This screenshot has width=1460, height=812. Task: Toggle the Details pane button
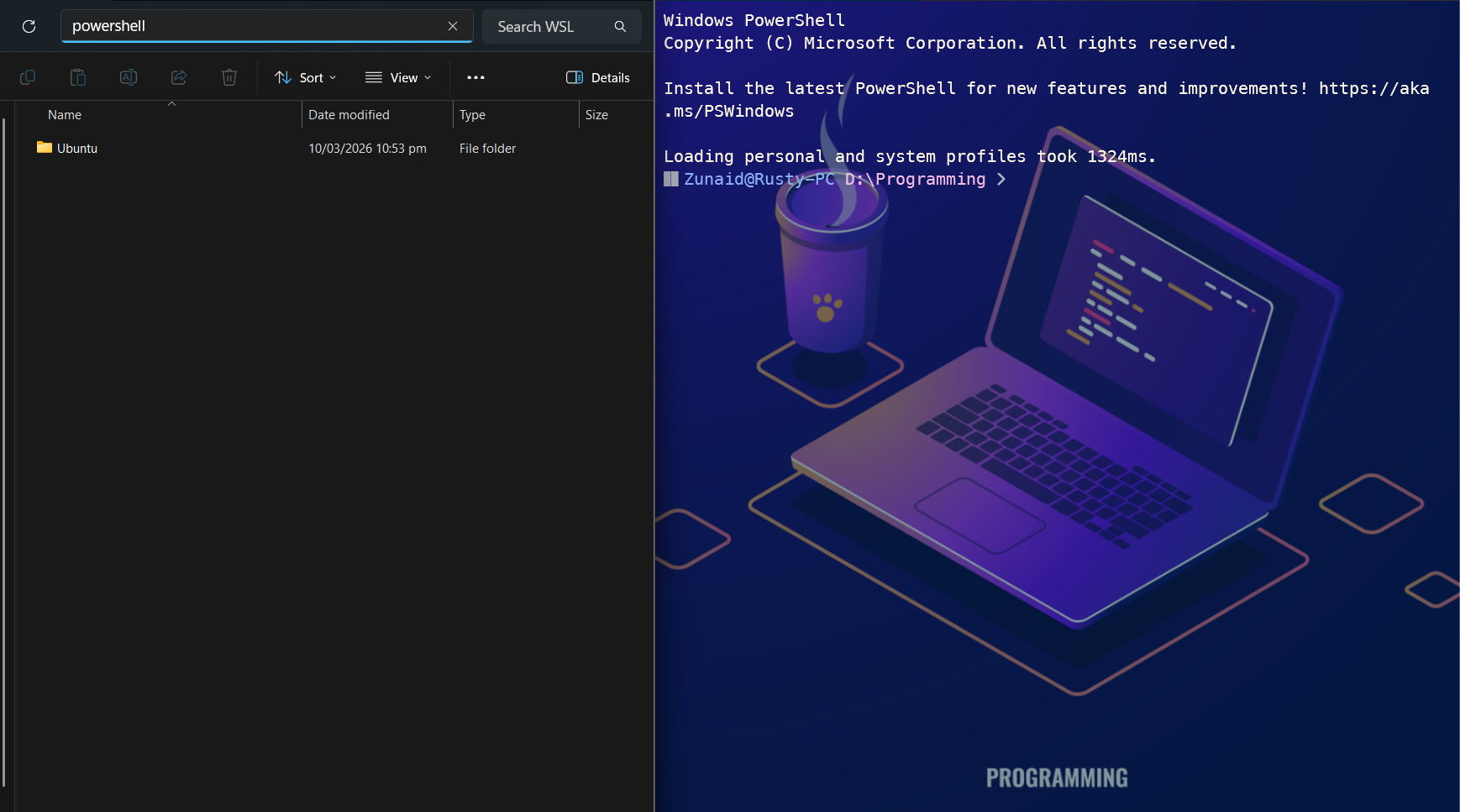tap(598, 77)
